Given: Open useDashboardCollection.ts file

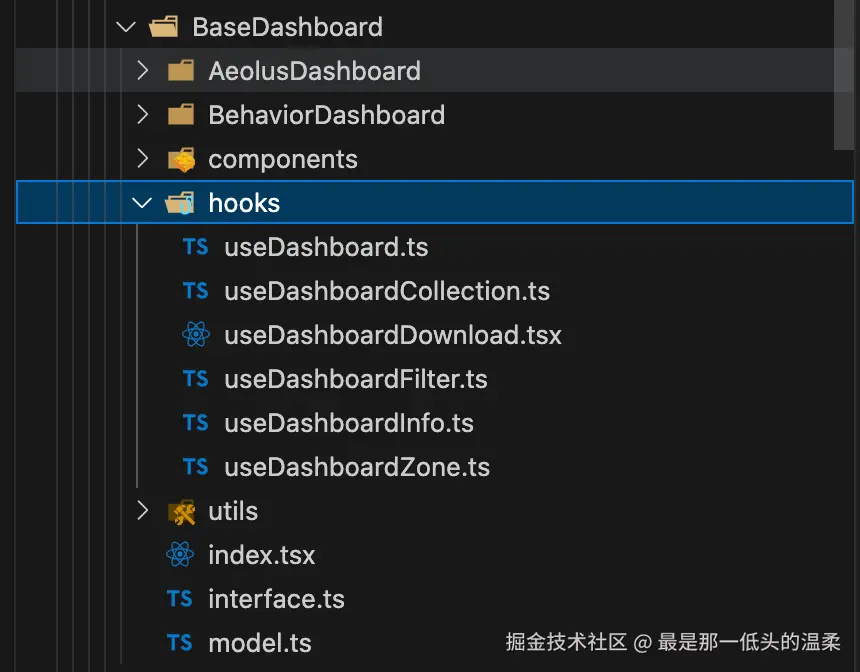Looking at the screenshot, I should tap(387, 291).
